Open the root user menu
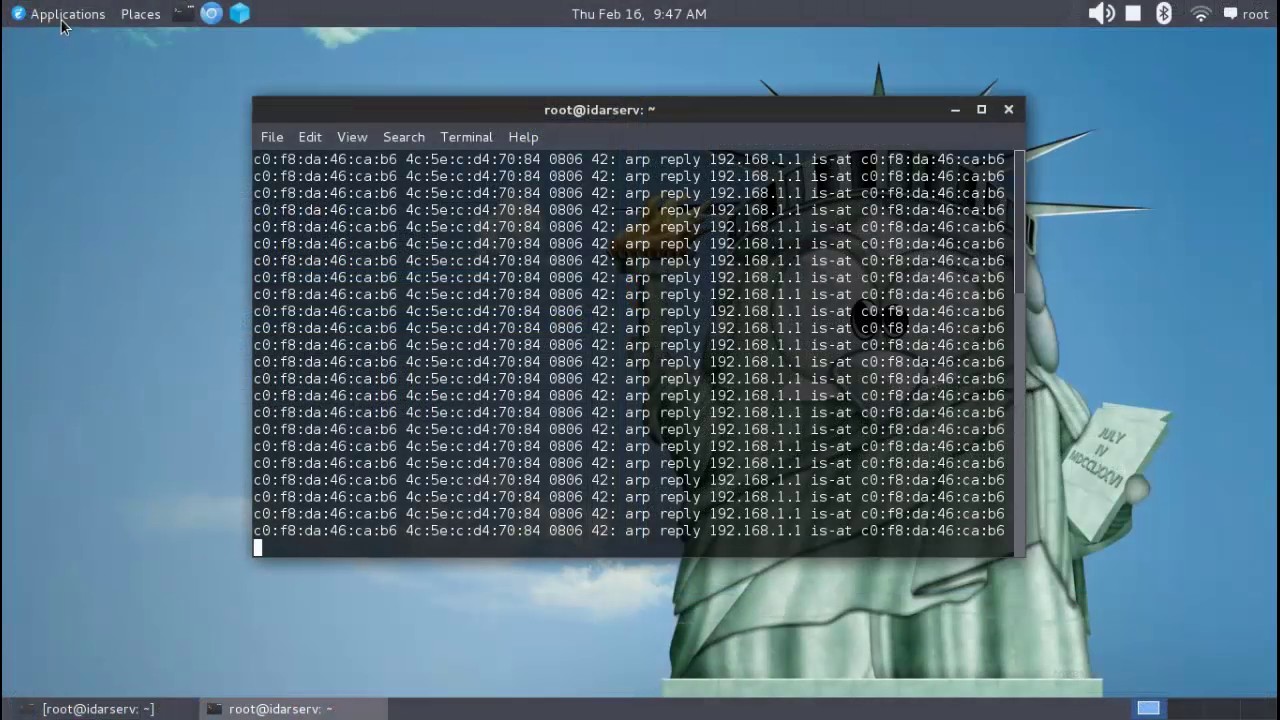 pyautogui.click(x=1246, y=14)
